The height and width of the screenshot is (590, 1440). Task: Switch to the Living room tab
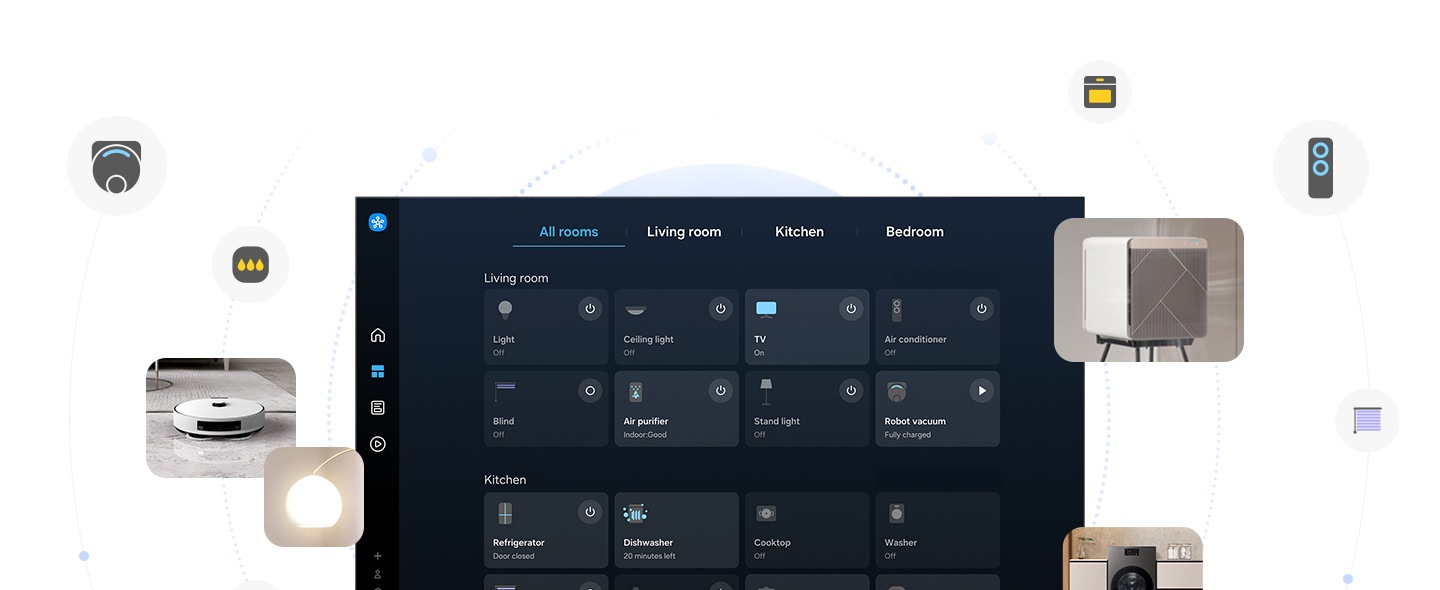tap(684, 232)
